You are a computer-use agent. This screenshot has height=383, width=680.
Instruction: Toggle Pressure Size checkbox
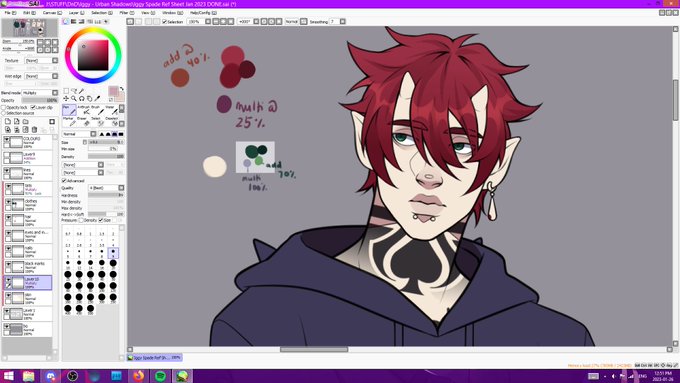101,220
